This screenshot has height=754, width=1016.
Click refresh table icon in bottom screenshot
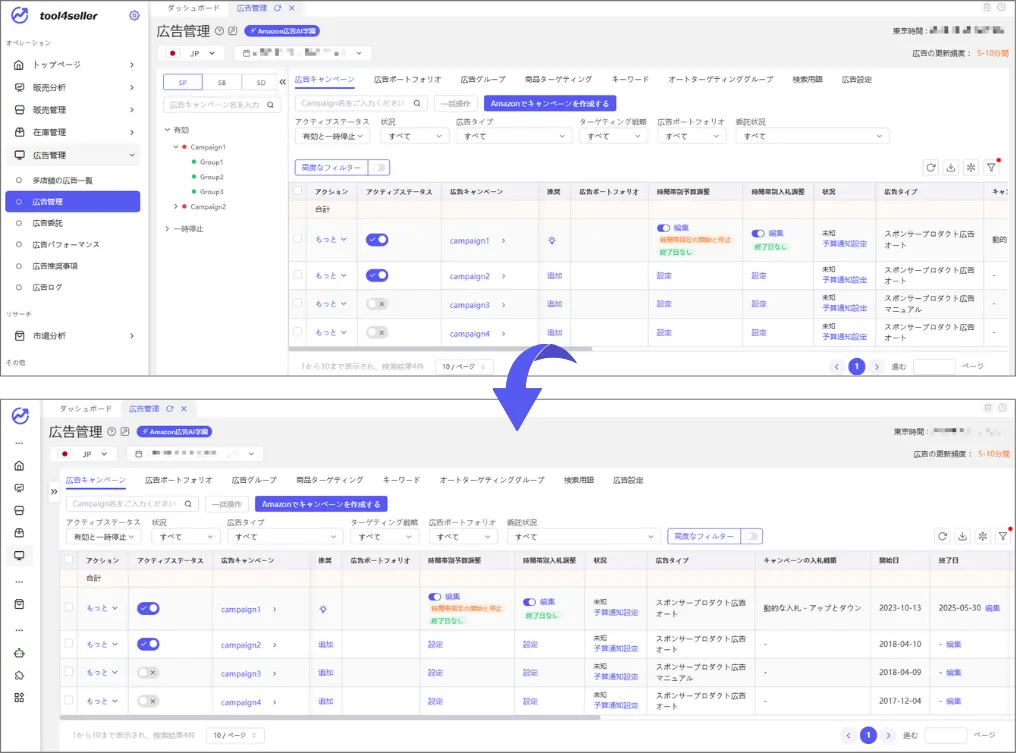coord(943,536)
